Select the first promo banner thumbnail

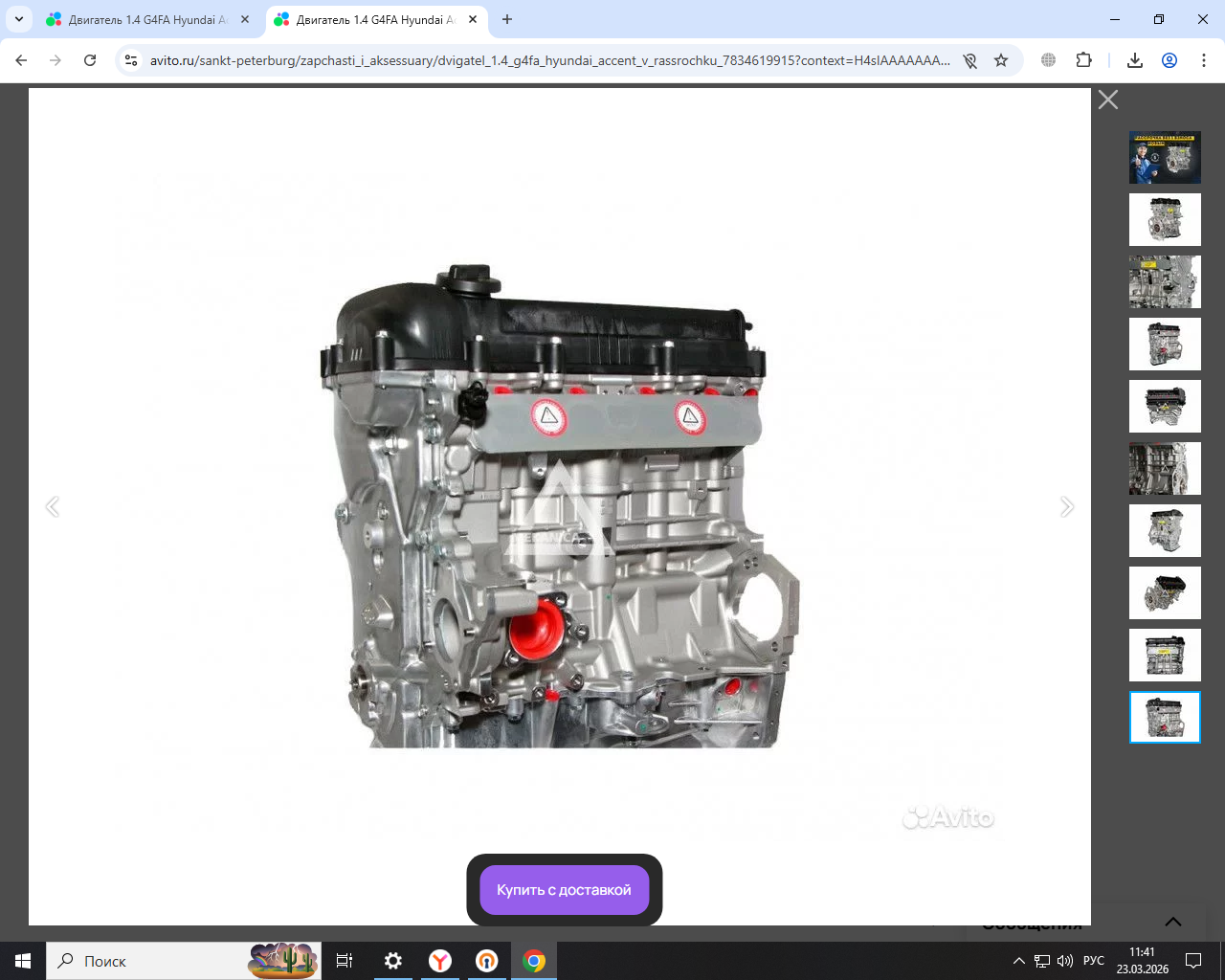click(1165, 158)
